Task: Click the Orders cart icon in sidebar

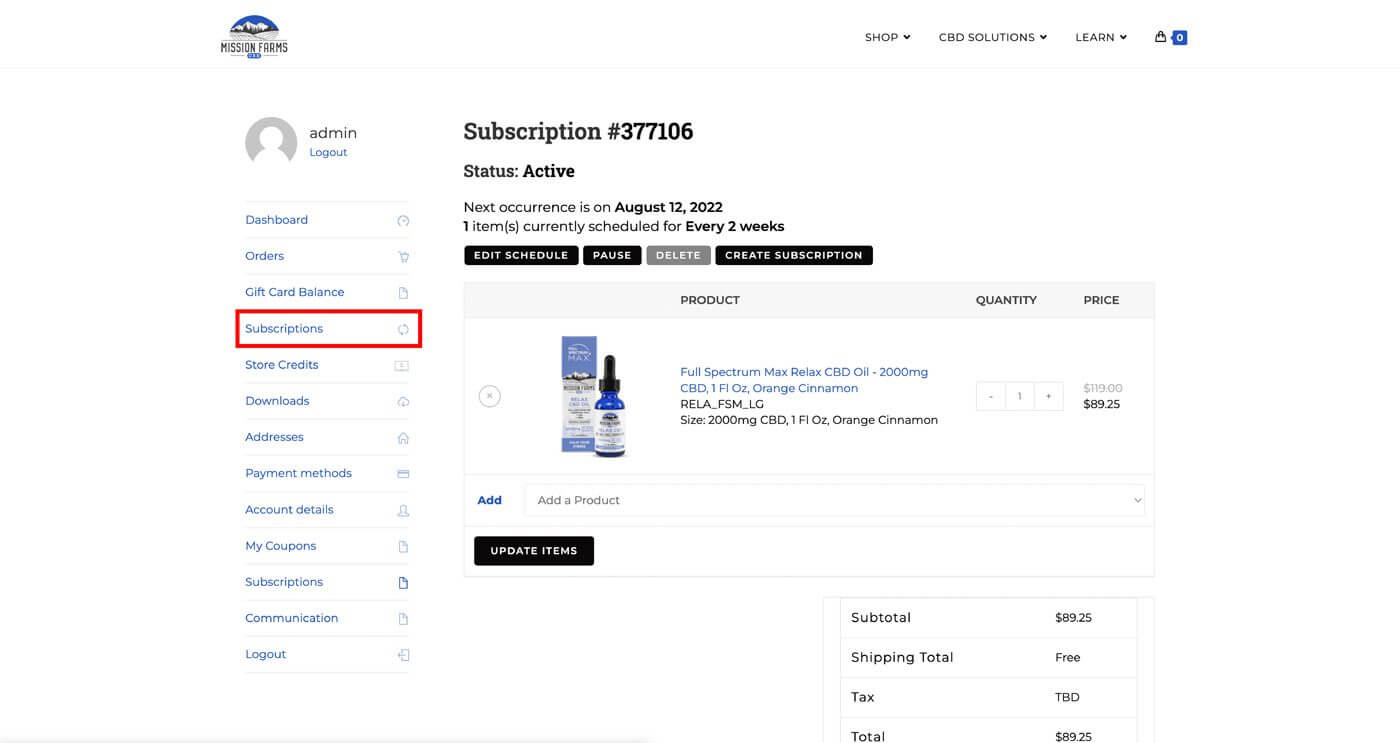Action: tap(403, 257)
